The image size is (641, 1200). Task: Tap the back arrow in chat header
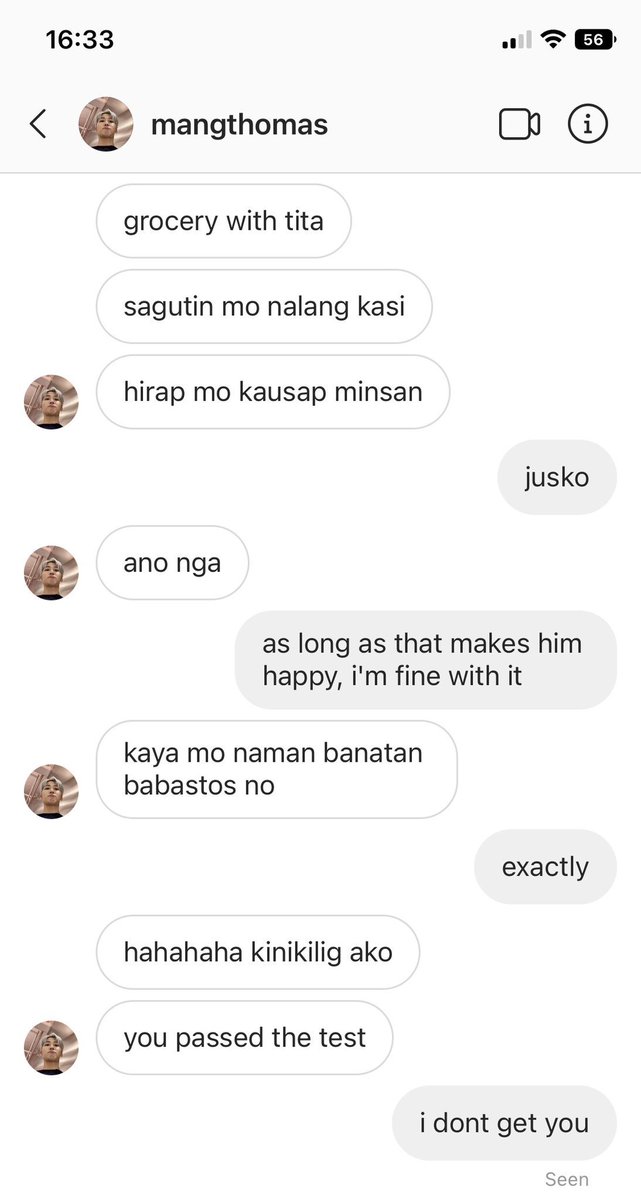pos(38,124)
